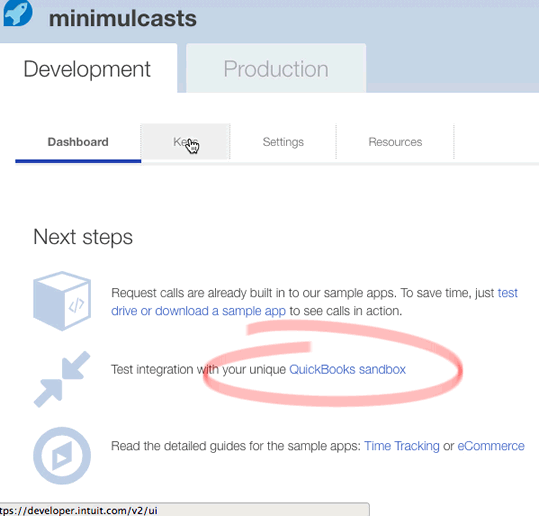This screenshot has width=539, height=516.
Task: Switch to the Production tab
Action: 276,68
